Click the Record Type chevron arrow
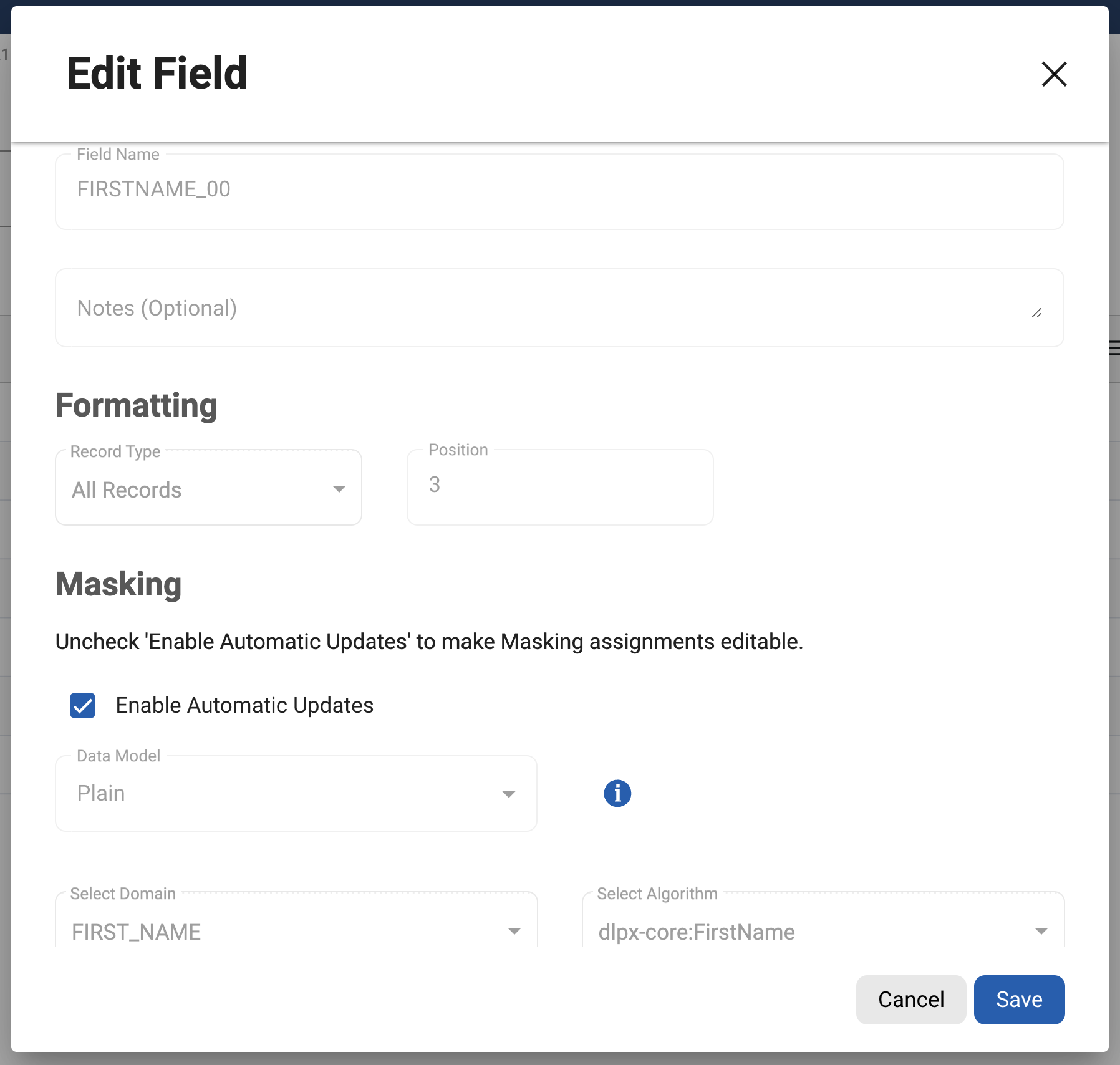Image resolution: width=1120 pixels, height=1065 pixels. 340,489
